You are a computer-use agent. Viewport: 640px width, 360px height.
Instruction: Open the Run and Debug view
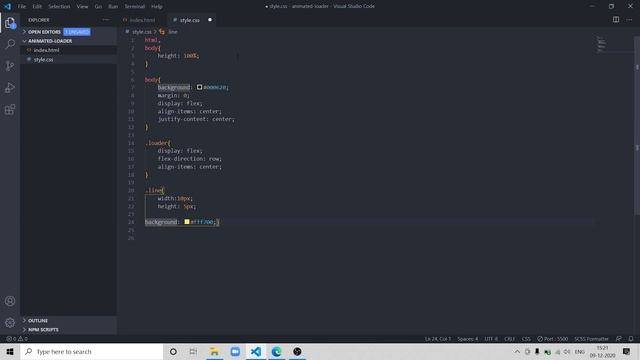click(10, 87)
